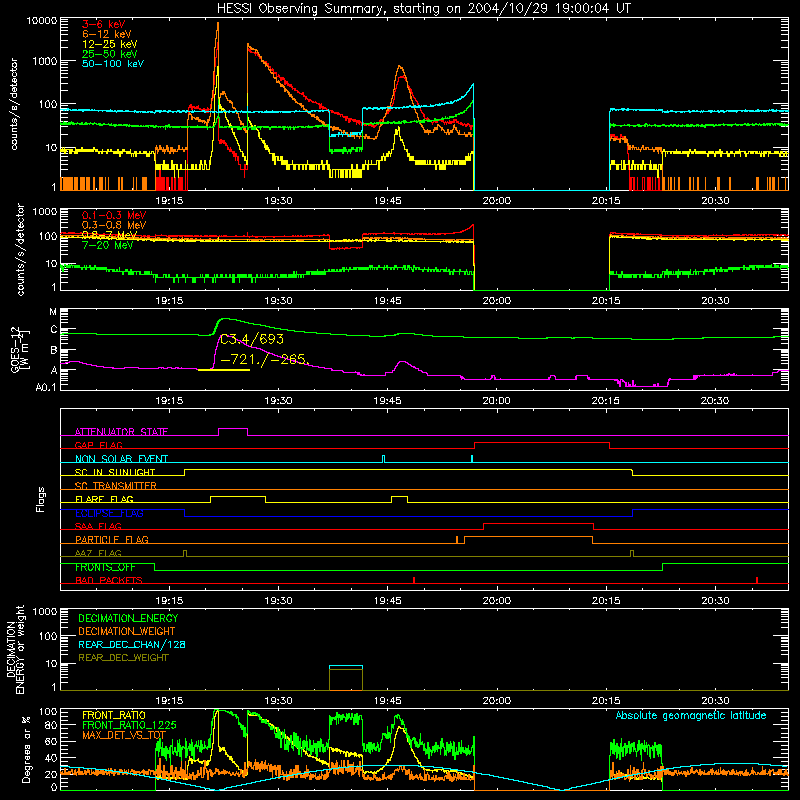Click the vertical Flags axis label
Screen dimensions: 800x800
[x=41, y=499]
